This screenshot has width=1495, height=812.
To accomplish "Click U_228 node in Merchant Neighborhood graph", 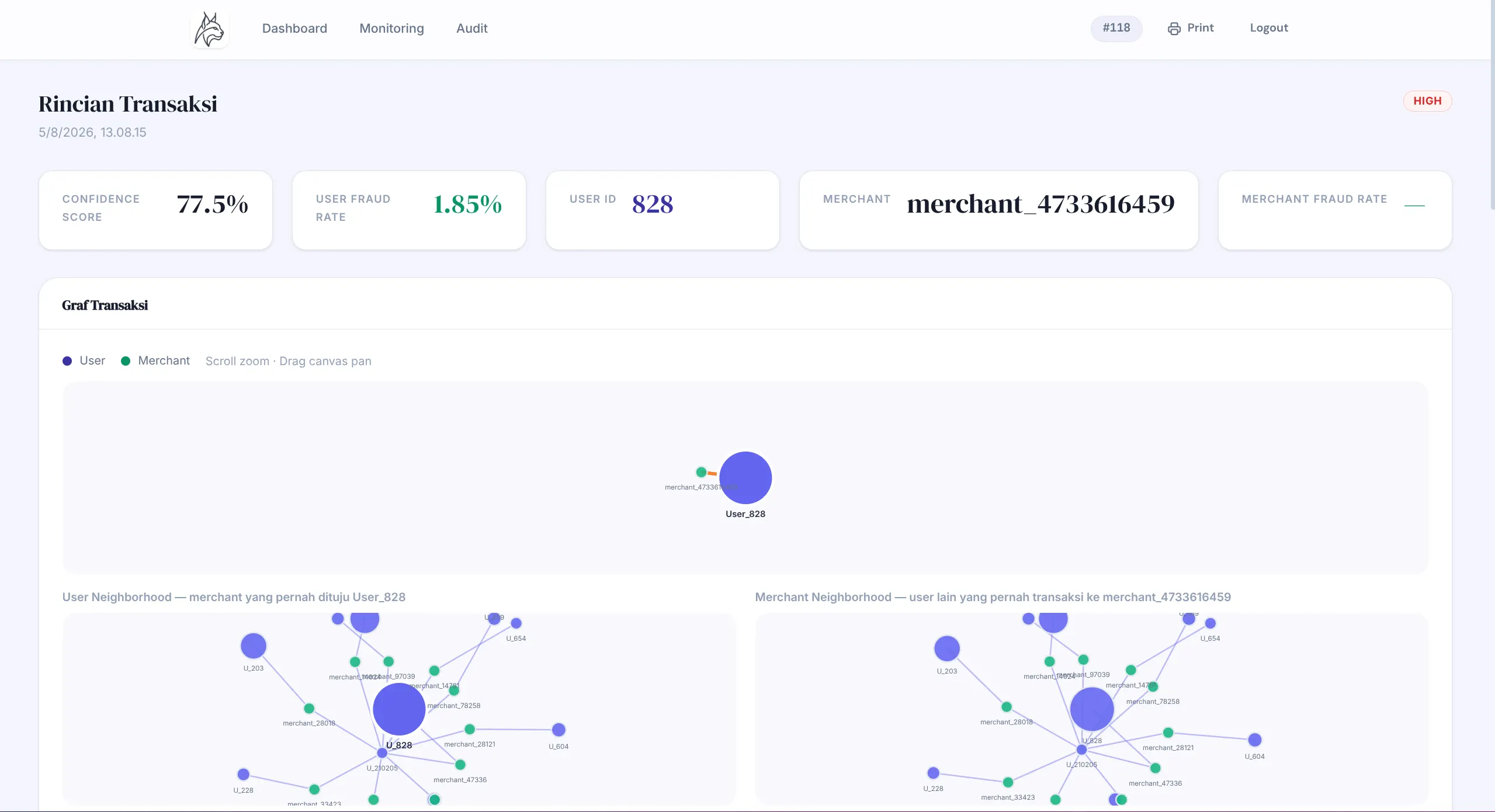I will pos(933,773).
